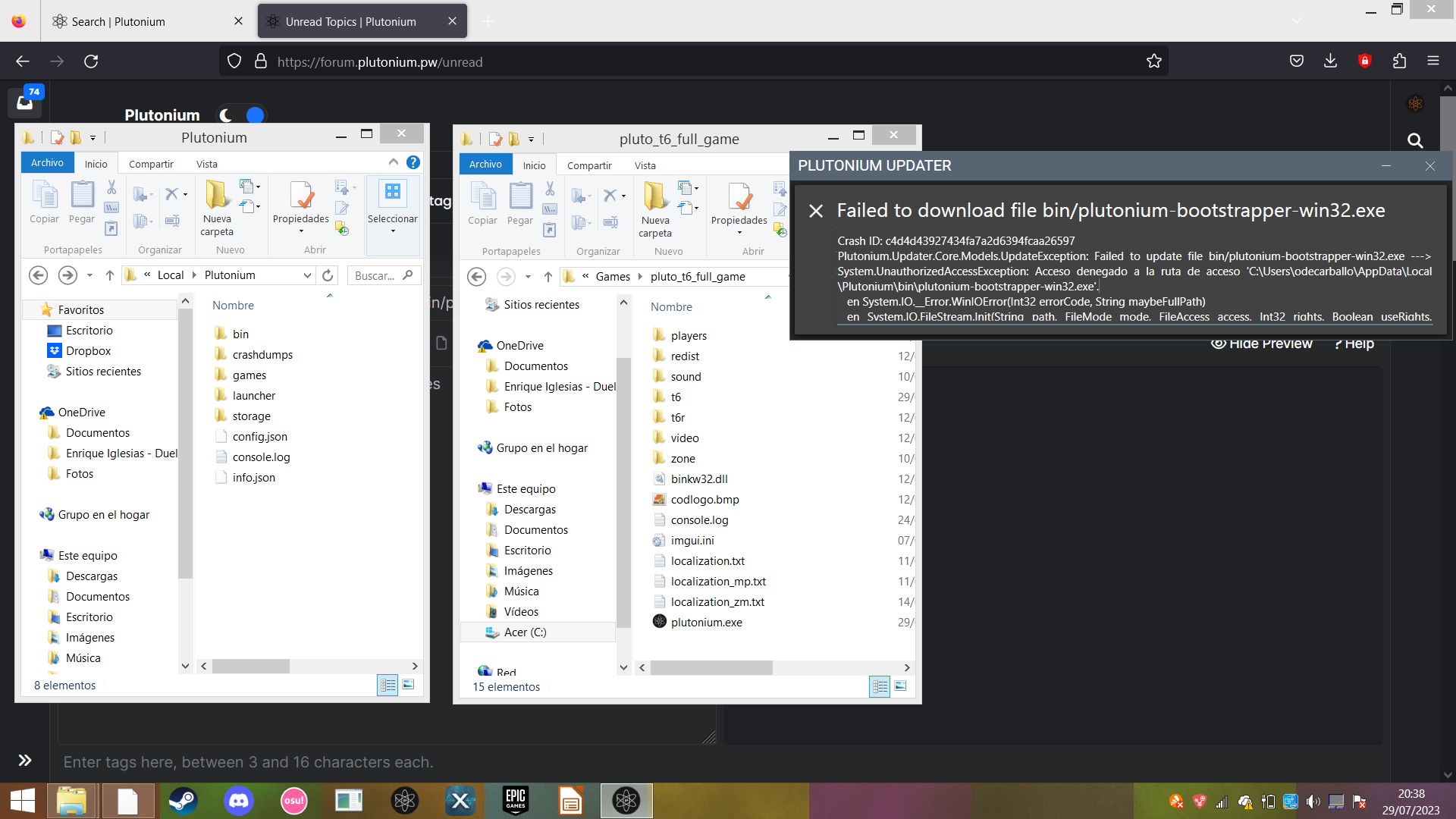
Task: Open forum notifications inbox with 74 badge
Action: [26, 101]
